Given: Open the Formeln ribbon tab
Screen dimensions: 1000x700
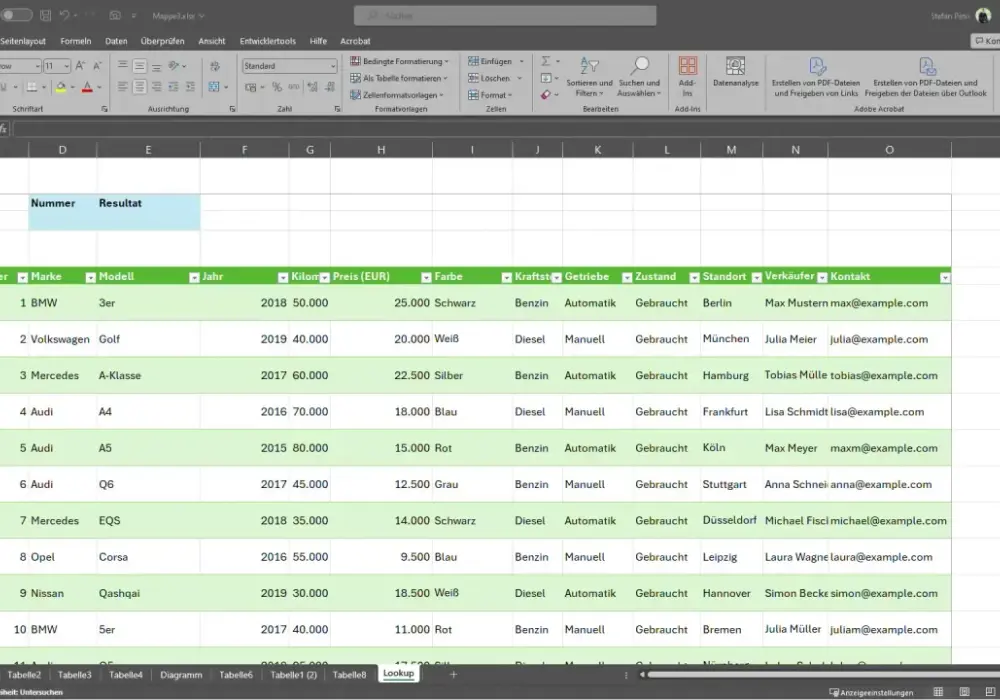Looking at the screenshot, I should point(76,41).
